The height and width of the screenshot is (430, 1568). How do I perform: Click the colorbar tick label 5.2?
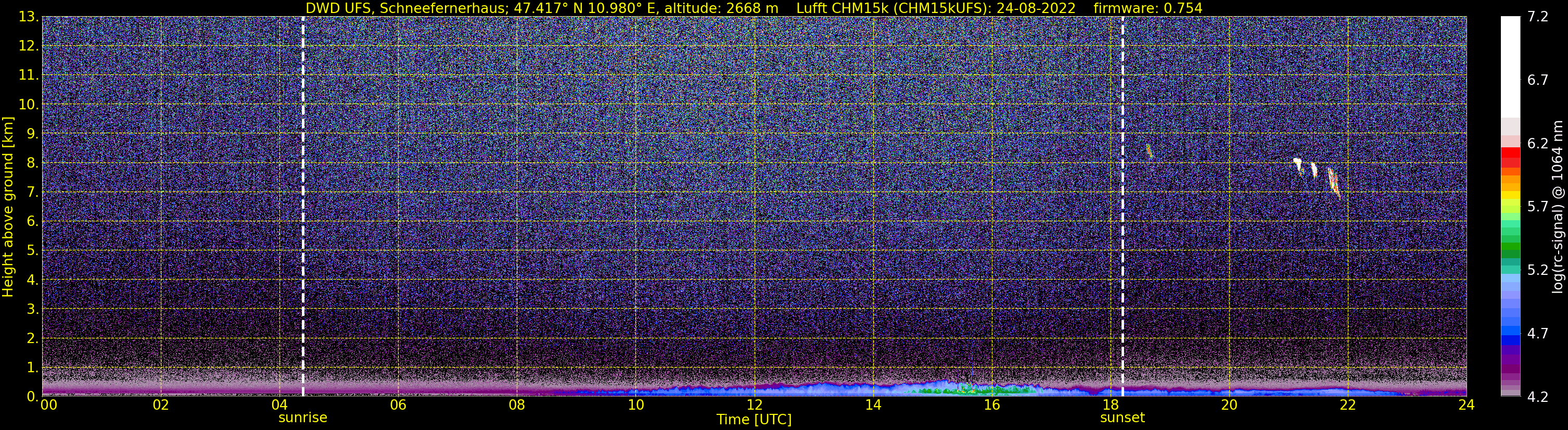click(1538, 270)
